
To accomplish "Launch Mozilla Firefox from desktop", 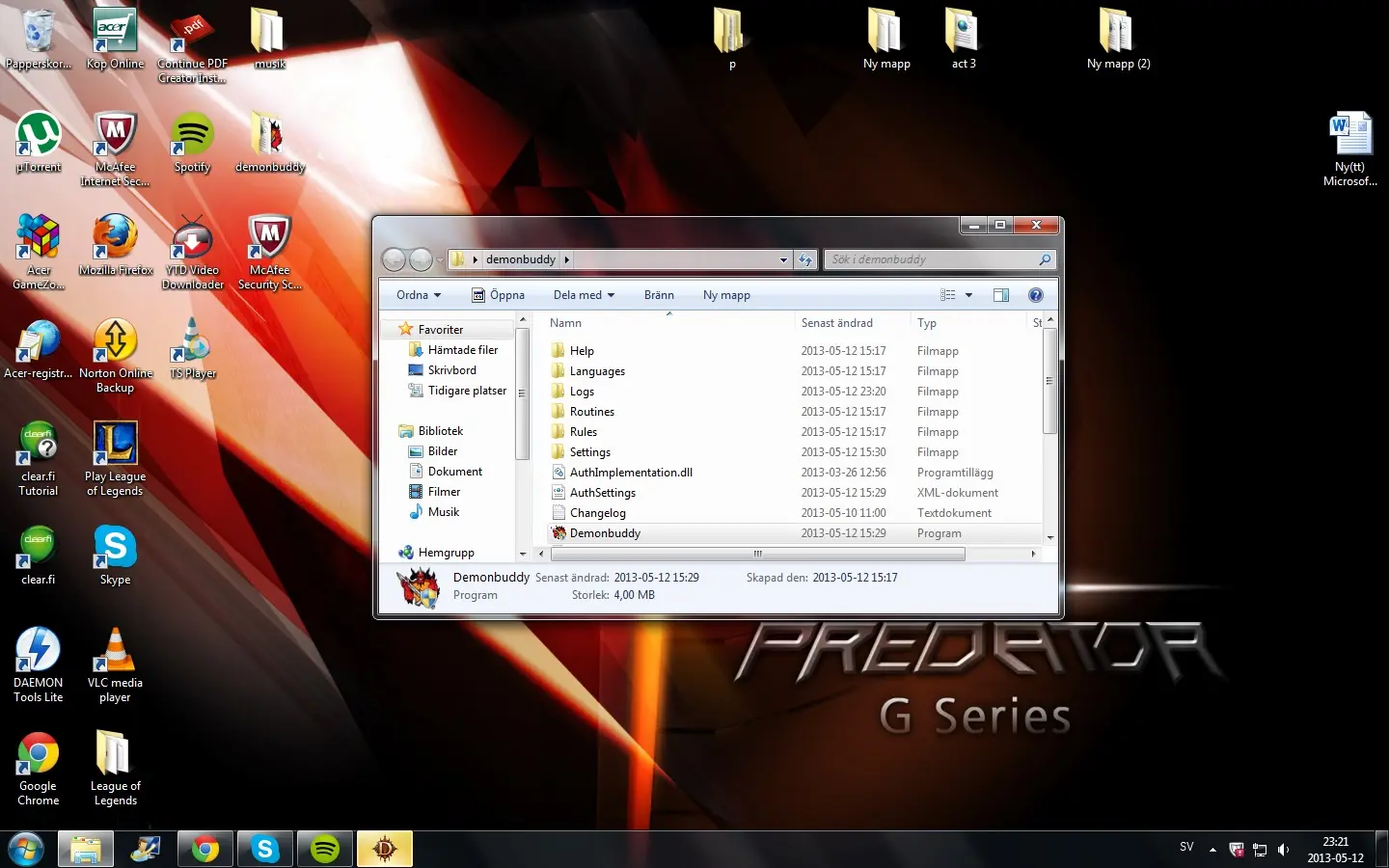I will [x=116, y=246].
